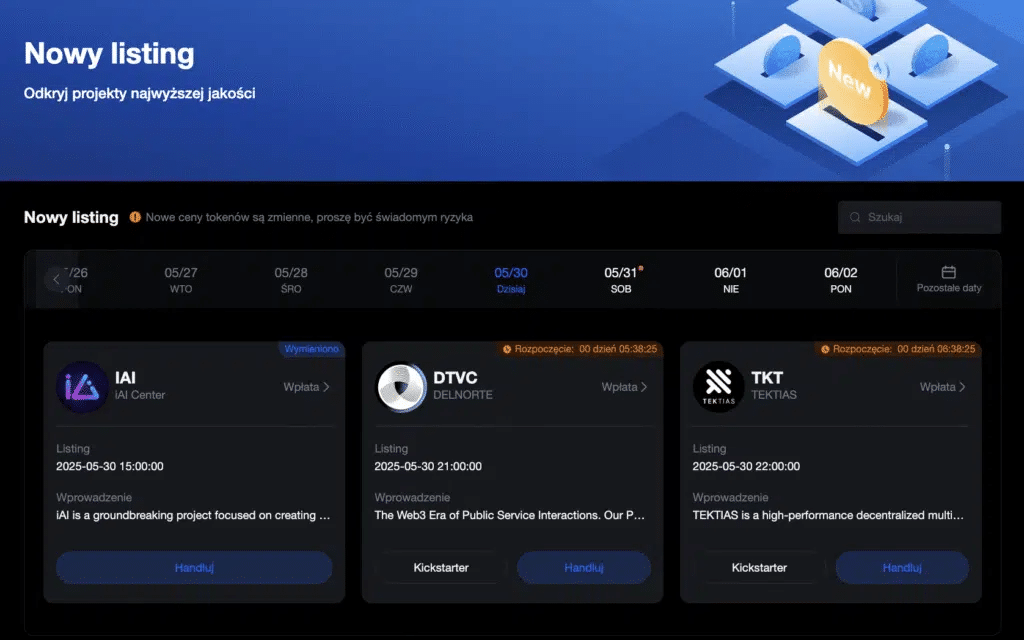Click the DTVC Delnorte token logo
1024x640 pixels.
[x=401, y=387]
